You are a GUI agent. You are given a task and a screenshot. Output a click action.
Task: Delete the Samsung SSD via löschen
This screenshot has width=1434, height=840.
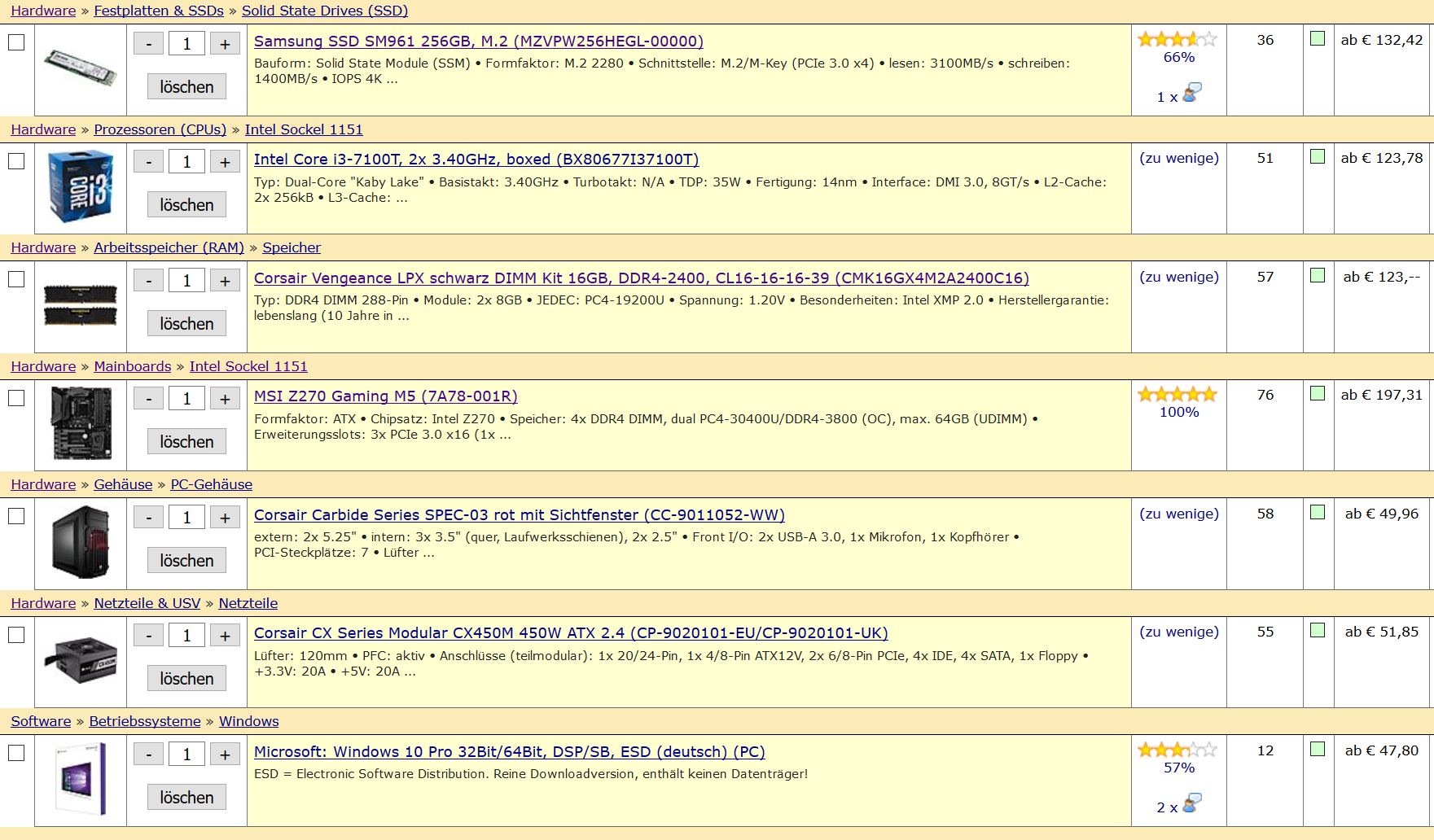pyautogui.click(x=186, y=86)
